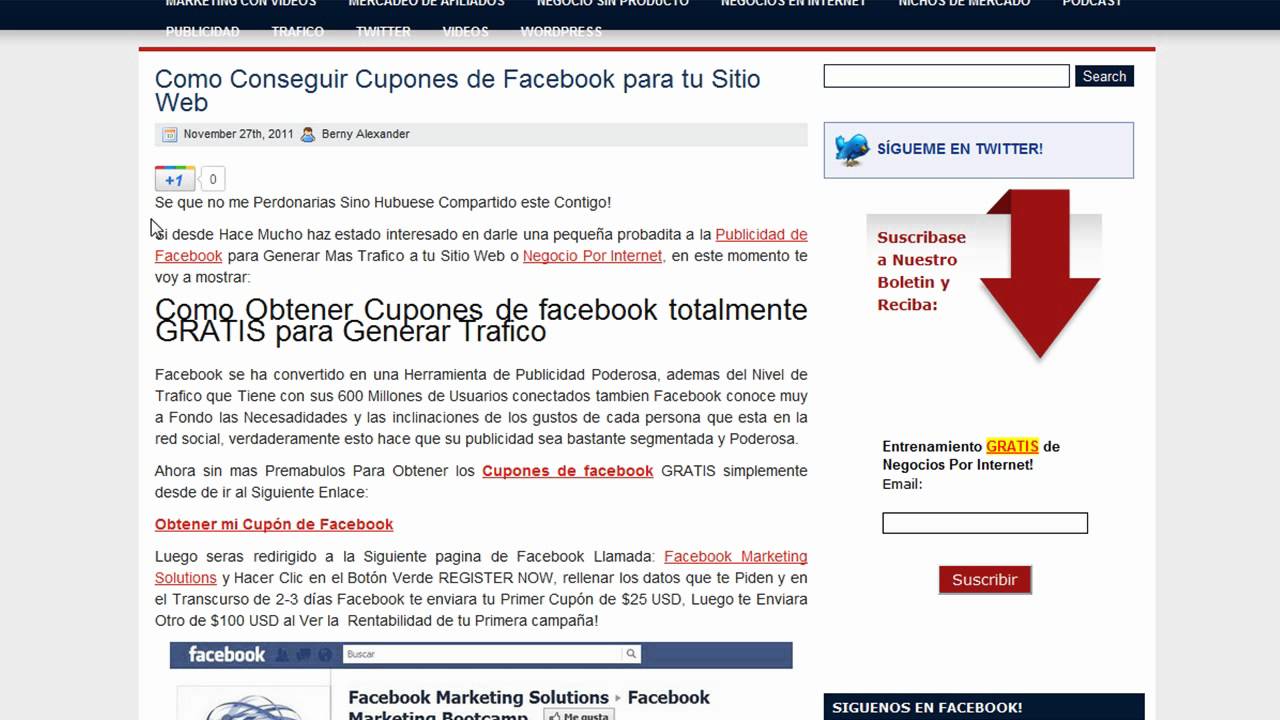Open the MERCADEO DE AFILIADOS menu

tap(426, 4)
